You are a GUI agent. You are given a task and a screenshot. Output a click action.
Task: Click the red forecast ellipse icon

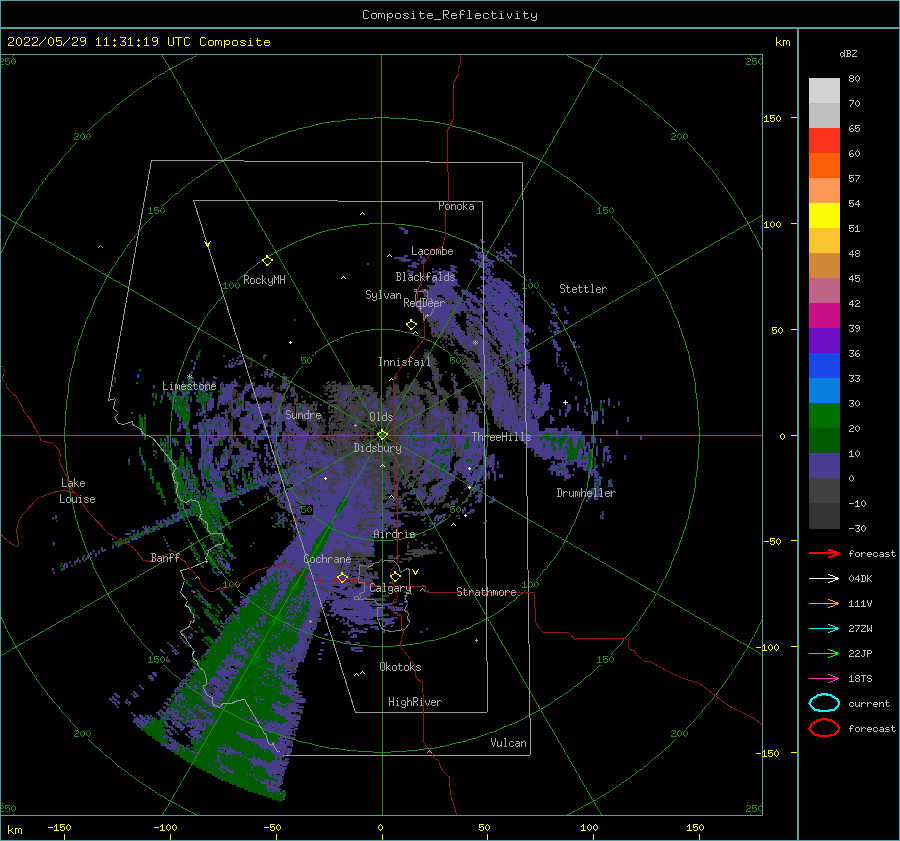click(x=824, y=728)
